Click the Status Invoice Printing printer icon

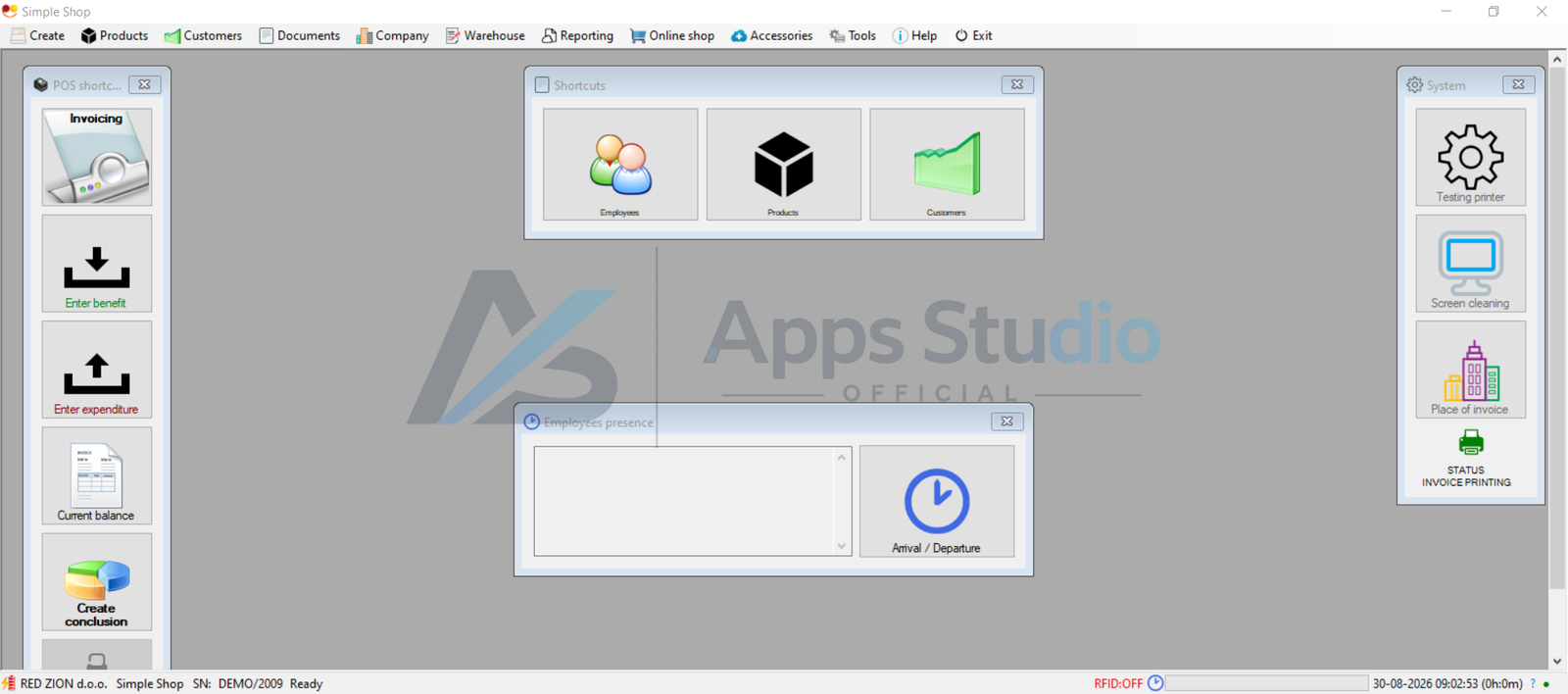coord(1471,442)
